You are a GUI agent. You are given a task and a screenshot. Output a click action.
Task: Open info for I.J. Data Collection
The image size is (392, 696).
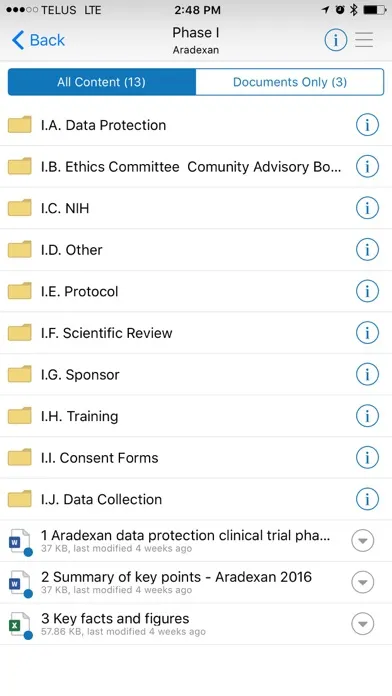pyautogui.click(x=367, y=499)
